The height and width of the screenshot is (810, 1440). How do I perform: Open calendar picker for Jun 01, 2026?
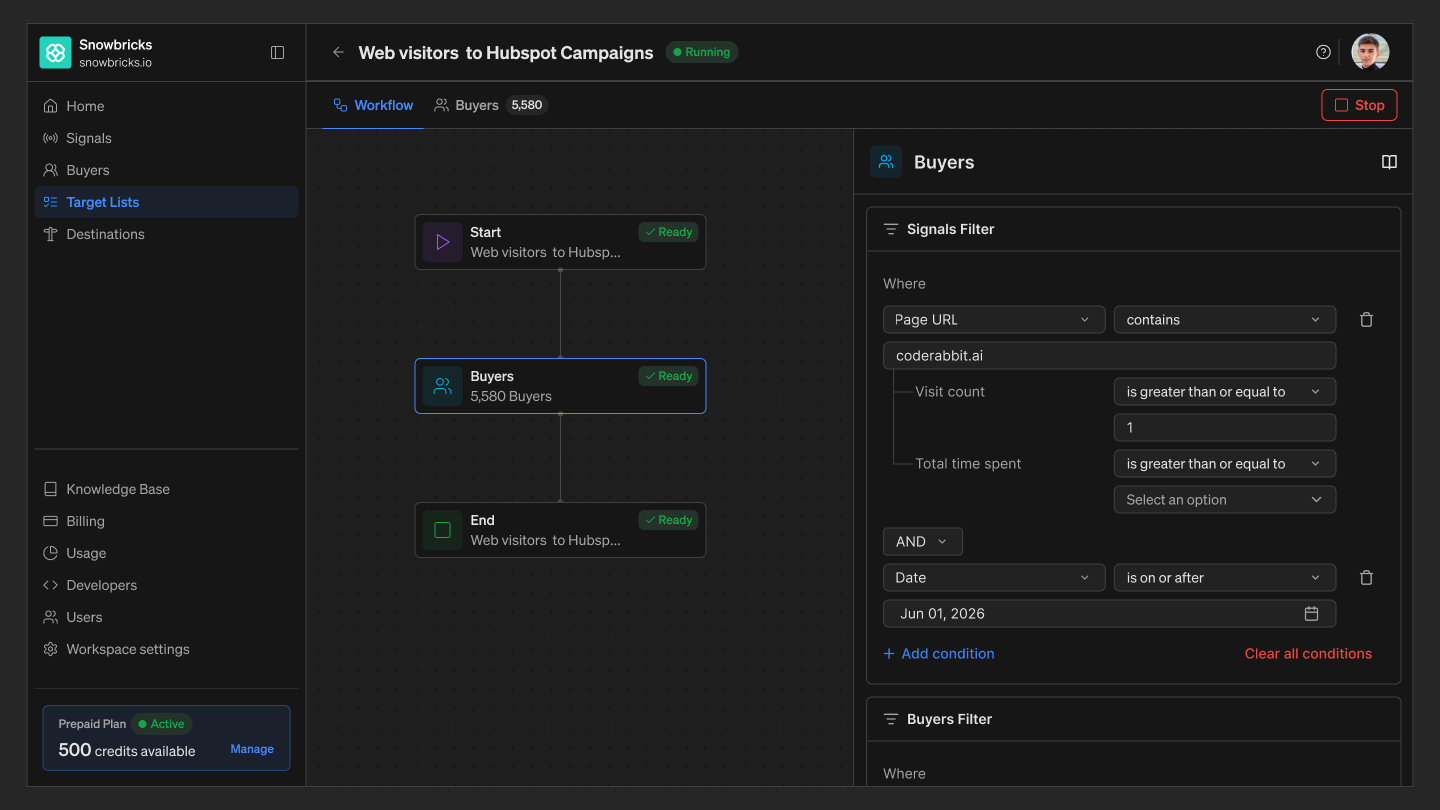(1311, 614)
